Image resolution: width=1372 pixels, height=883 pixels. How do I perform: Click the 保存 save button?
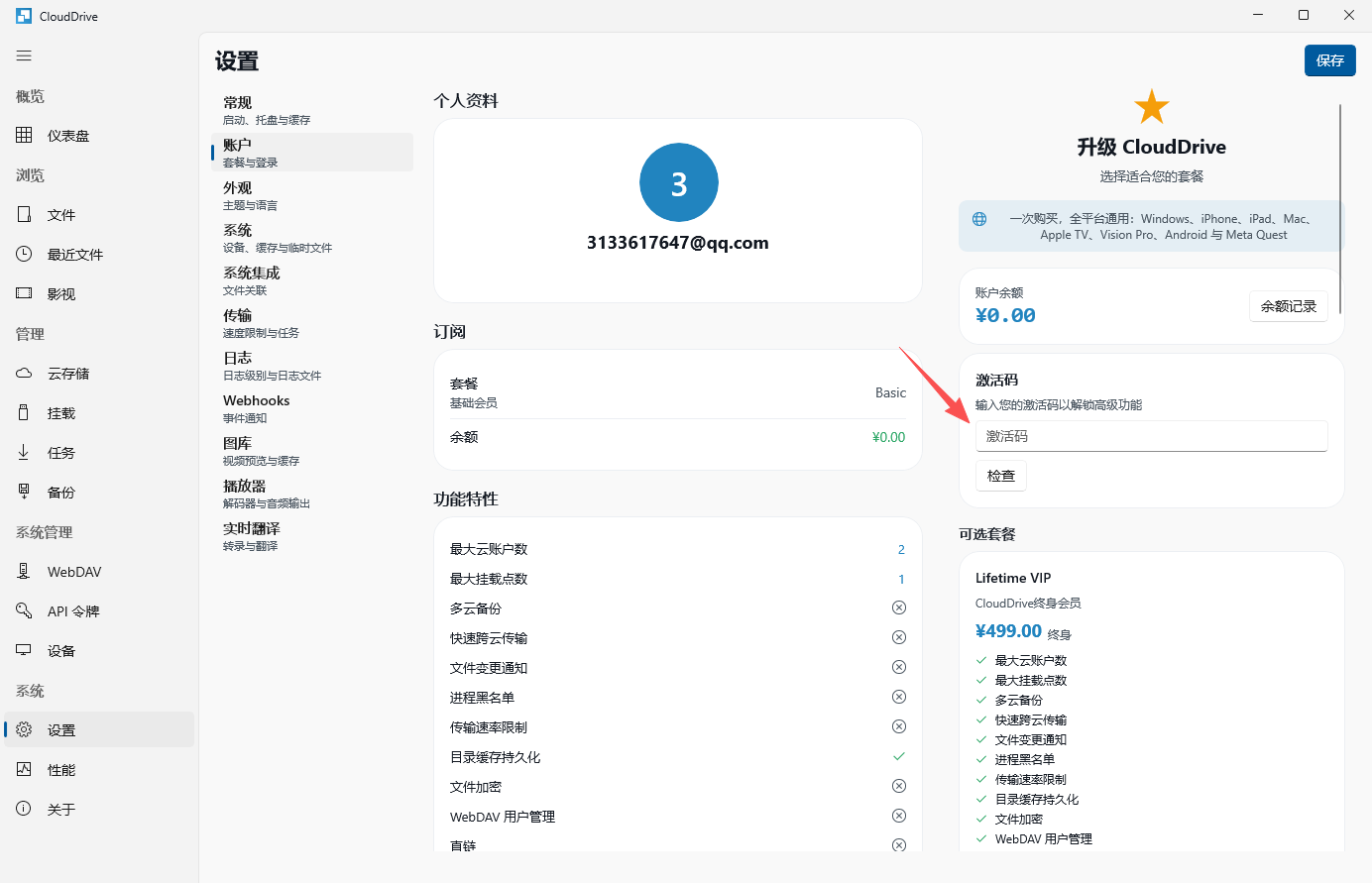tap(1330, 60)
